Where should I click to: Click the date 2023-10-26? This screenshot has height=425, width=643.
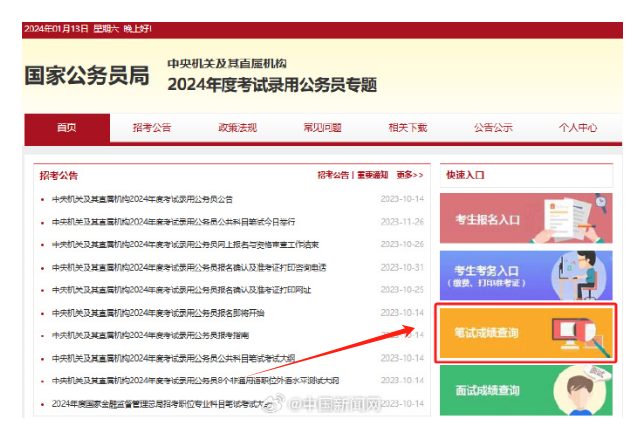402,244
